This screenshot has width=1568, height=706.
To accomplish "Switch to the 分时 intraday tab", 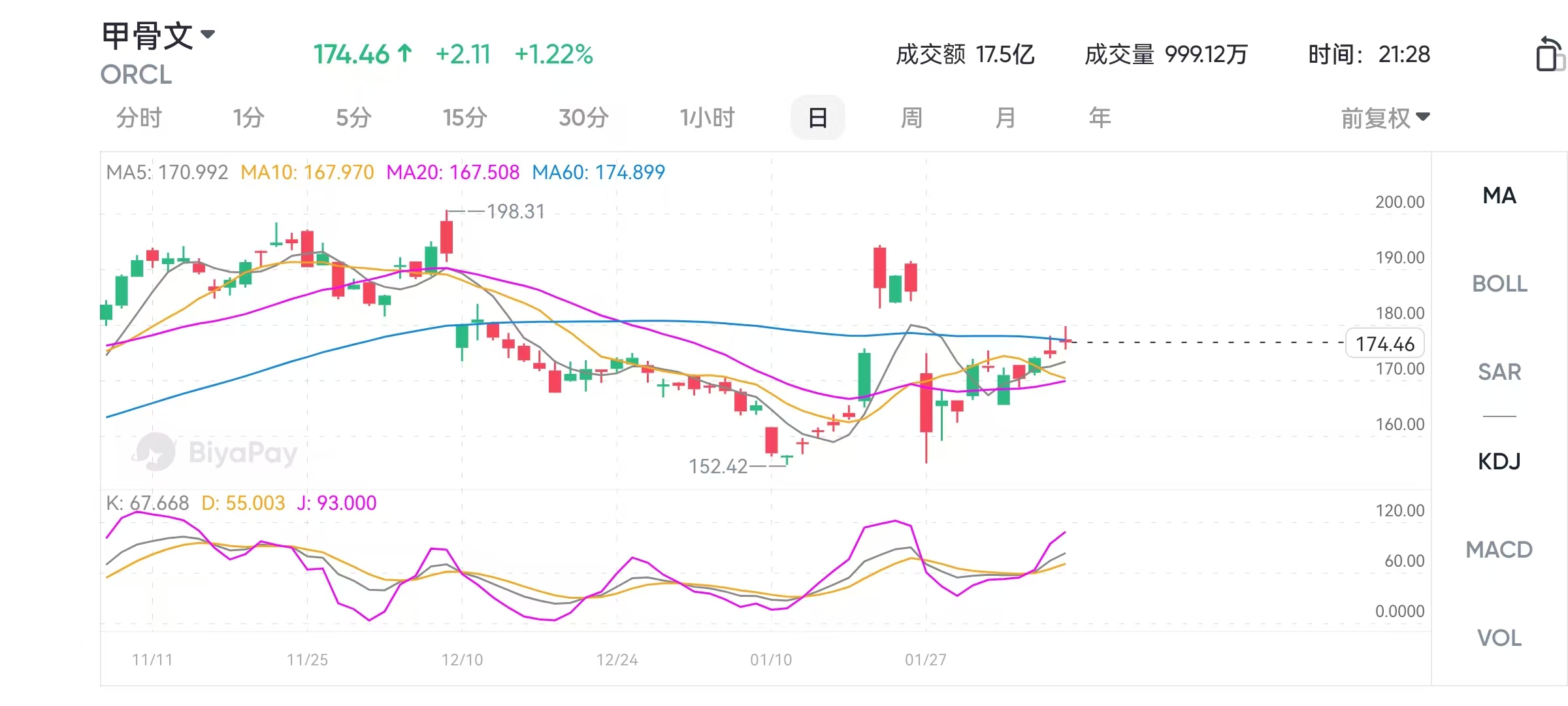I will tap(139, 118).
